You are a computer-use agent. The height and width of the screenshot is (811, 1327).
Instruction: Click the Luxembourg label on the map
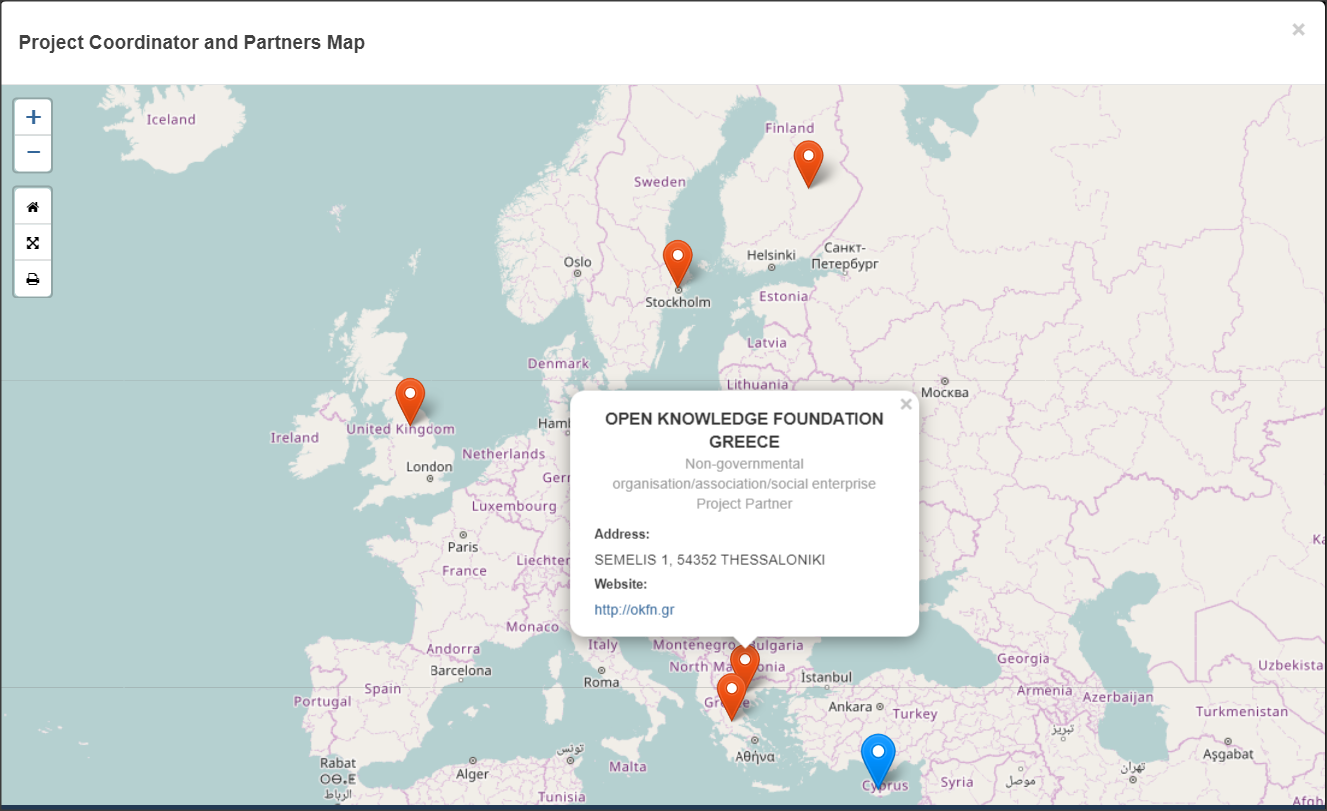(514, 506)
